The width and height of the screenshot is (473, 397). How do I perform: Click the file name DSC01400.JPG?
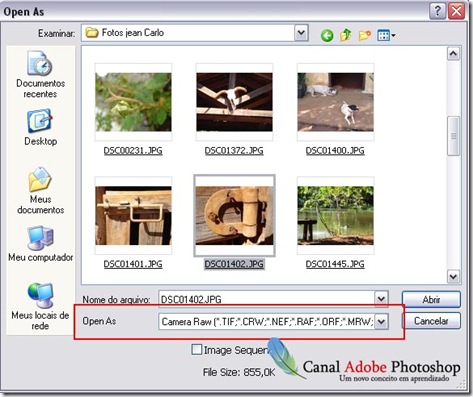[x=335, y=151]
